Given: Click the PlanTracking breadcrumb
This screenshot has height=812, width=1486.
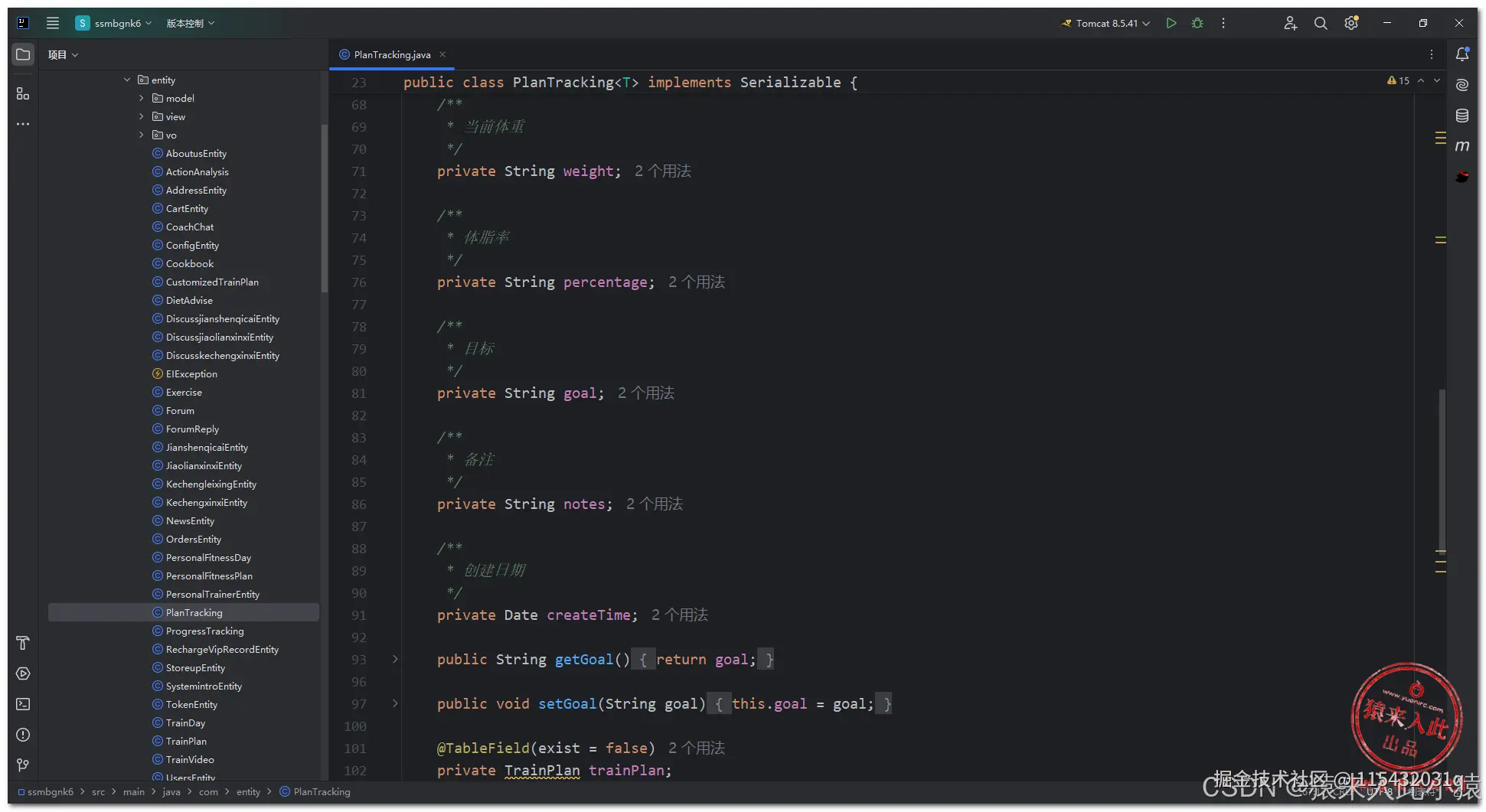Looking at the screenshot, I should pyautogui.click(x=315, y=791).
